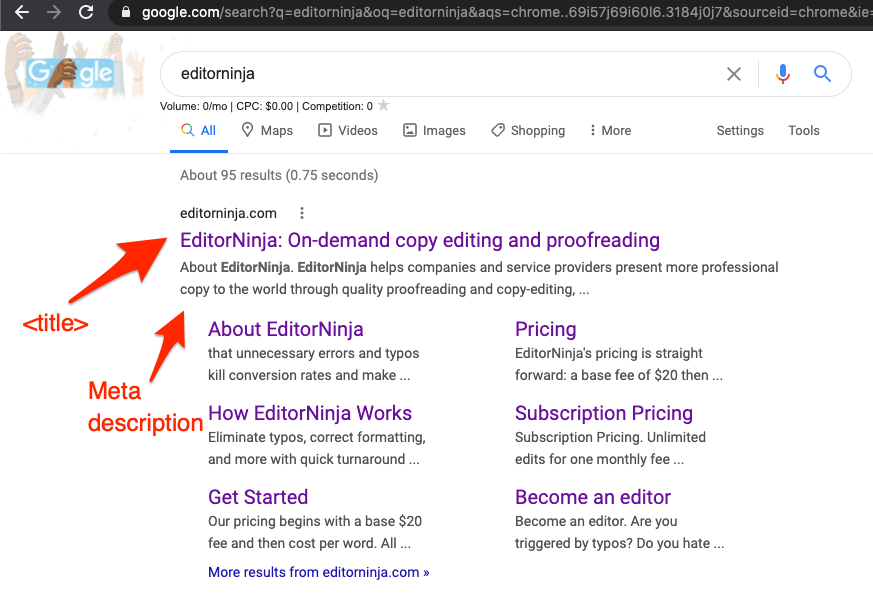This screenshot has height=599, width=873.
Task: Open the Become an editor sitelink
Action: point(593,497)
